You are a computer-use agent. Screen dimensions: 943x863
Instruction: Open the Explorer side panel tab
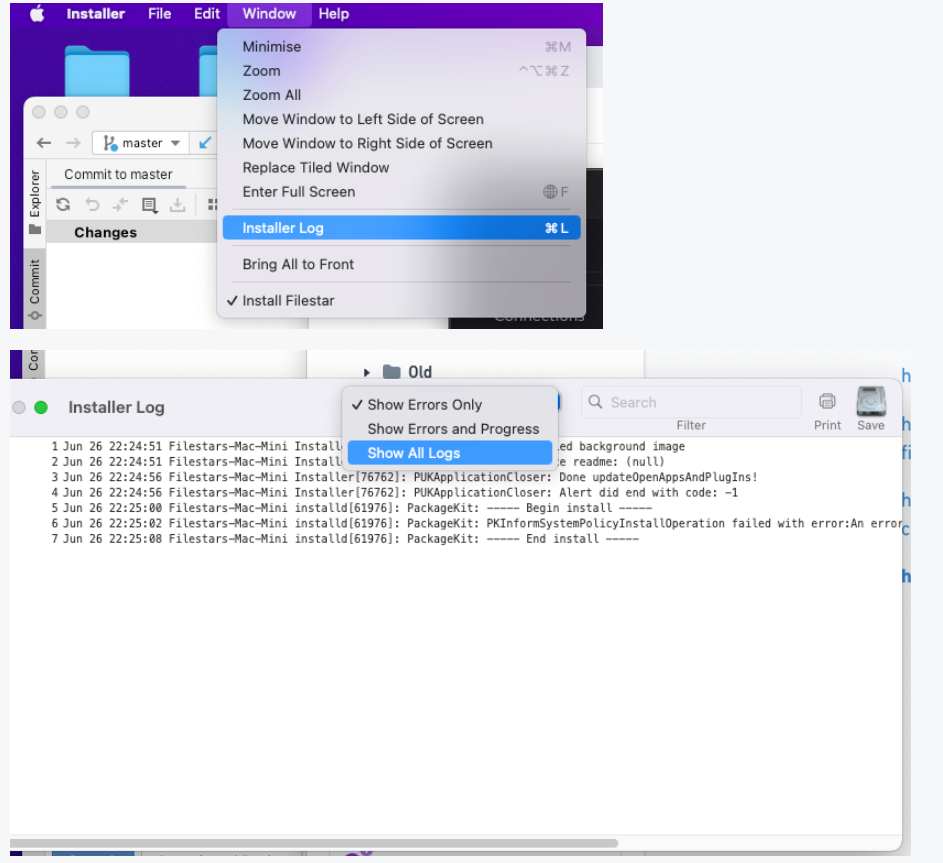click(35, 202)
